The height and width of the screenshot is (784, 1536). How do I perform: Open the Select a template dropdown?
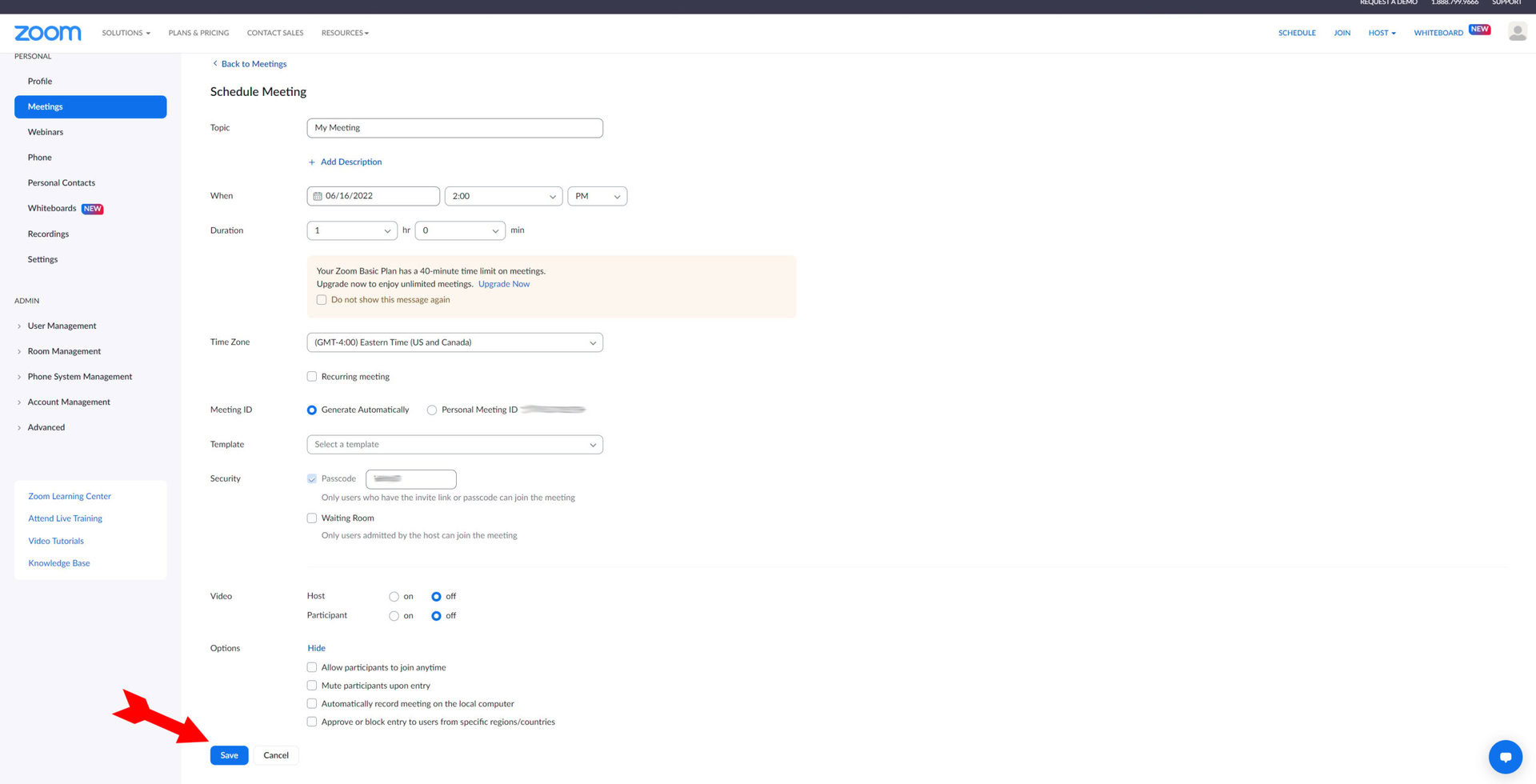[x=454, y=445]
